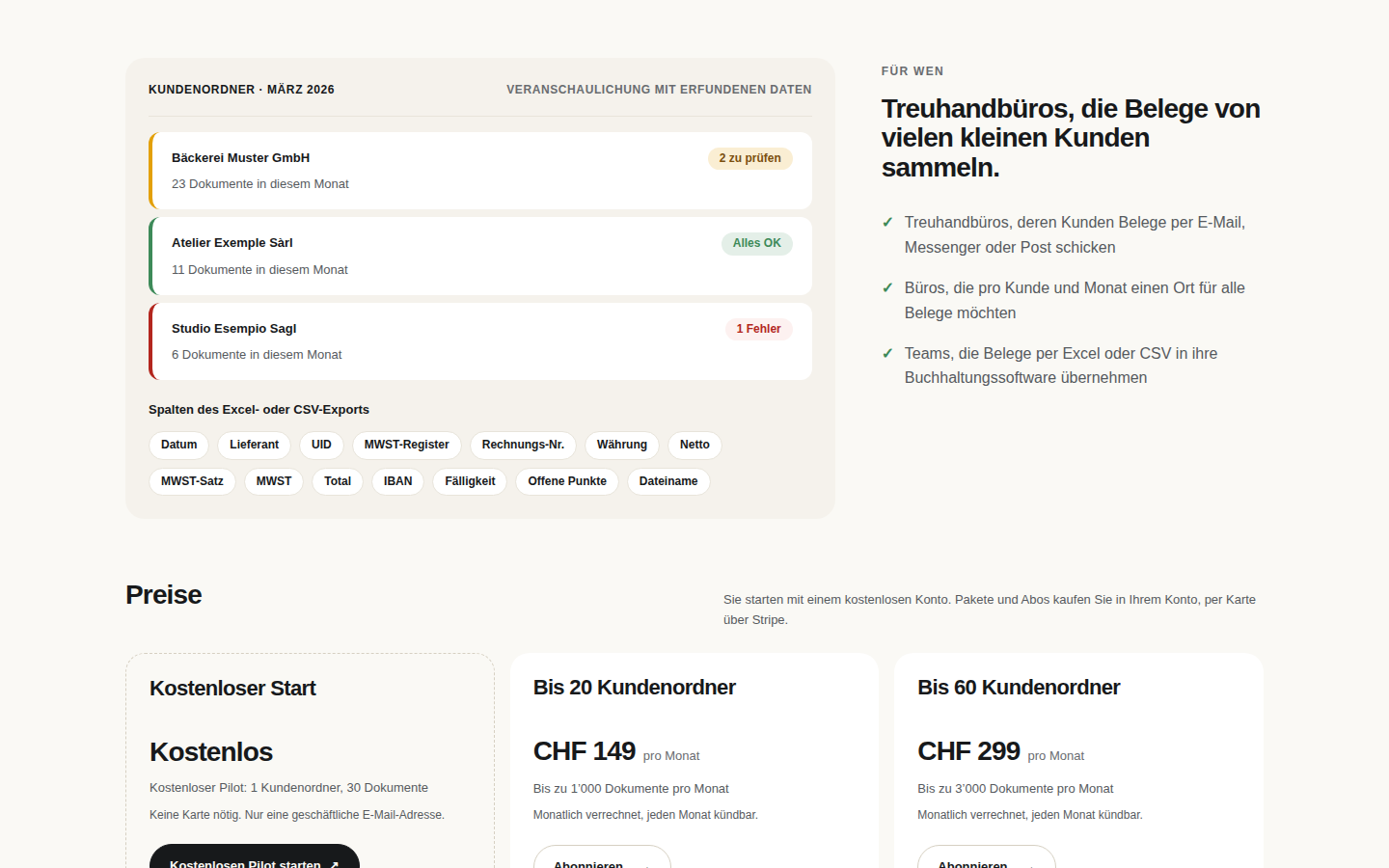Click the 'Bis 20 Kundenordner' plan title
This screenshot has height=868, width=1389.
point(634,688)
